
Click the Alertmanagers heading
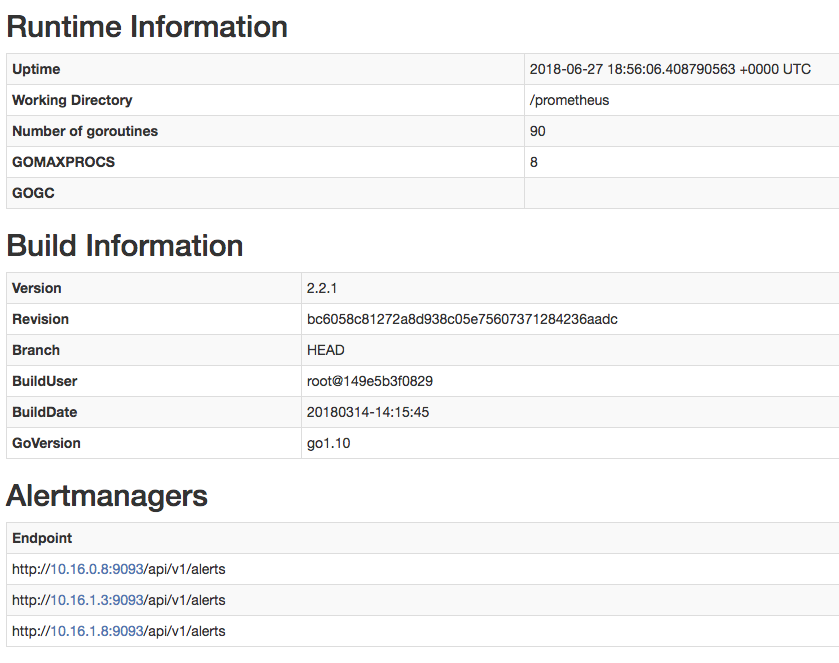pos(106,496)
